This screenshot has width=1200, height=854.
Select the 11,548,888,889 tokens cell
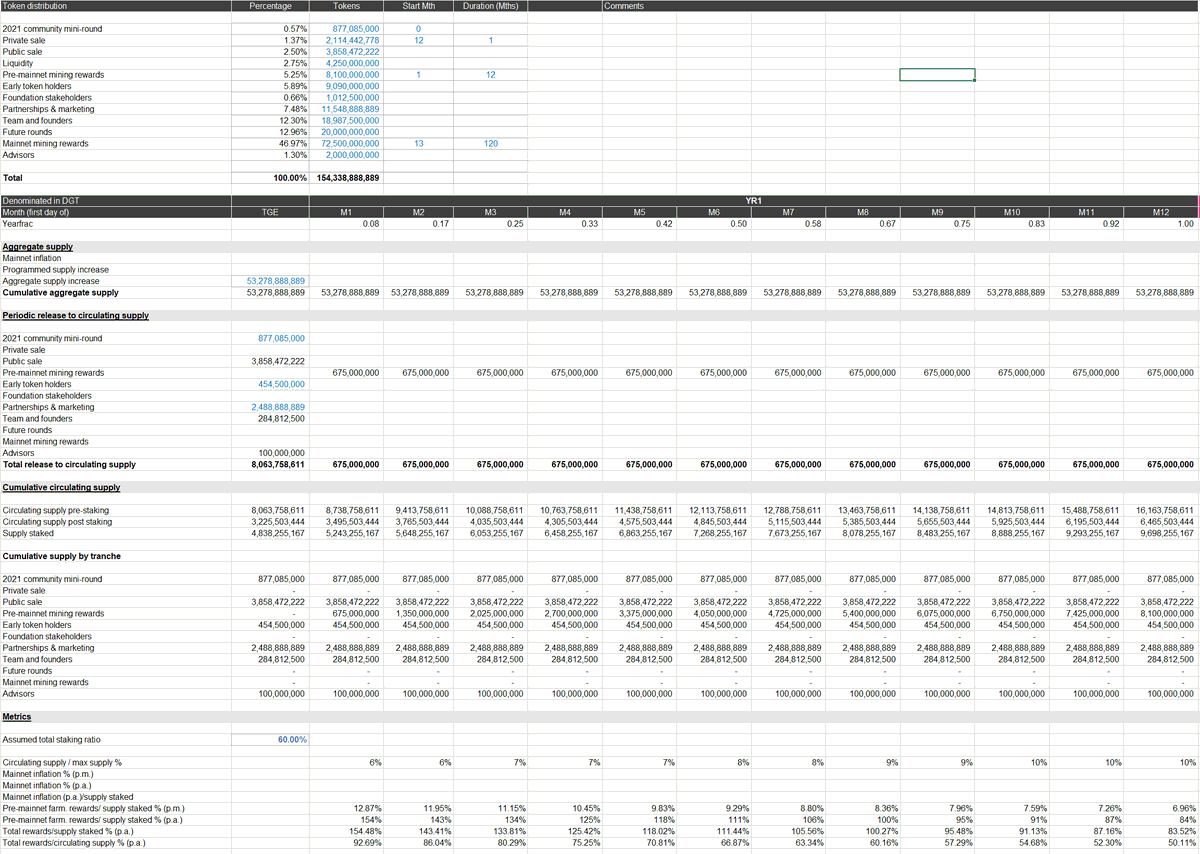(x=345, y=109)
